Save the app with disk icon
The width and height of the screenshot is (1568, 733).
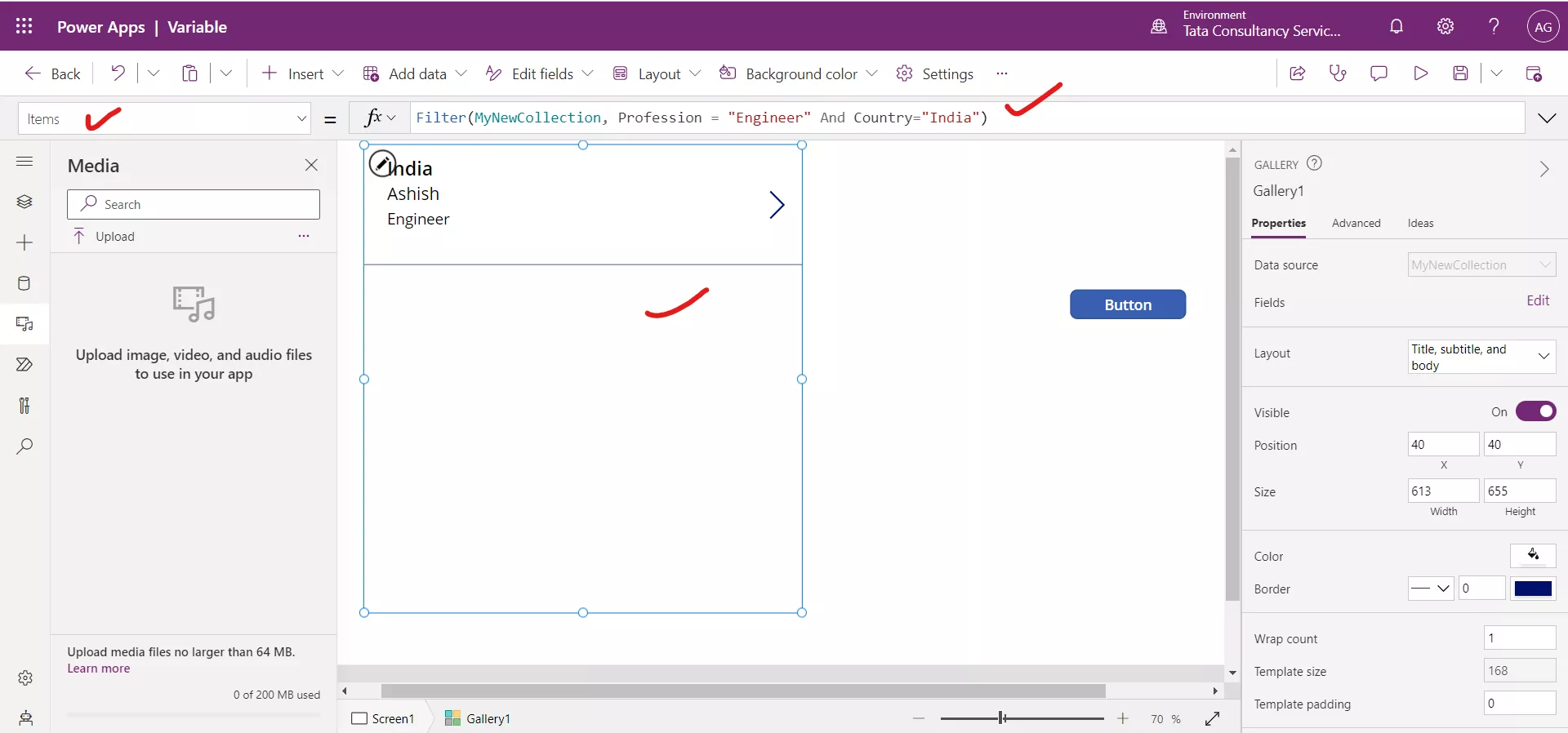tap(1461, 73)
